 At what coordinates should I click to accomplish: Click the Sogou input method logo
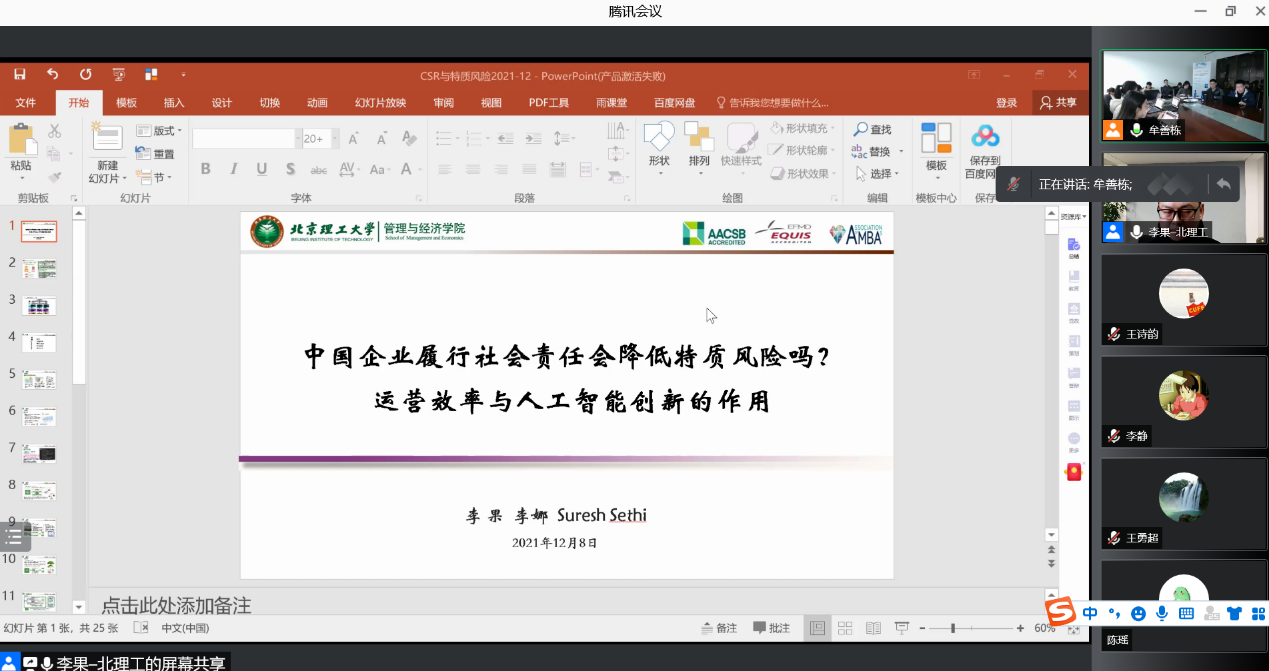pyautogui.click(x=1060, y=612)
